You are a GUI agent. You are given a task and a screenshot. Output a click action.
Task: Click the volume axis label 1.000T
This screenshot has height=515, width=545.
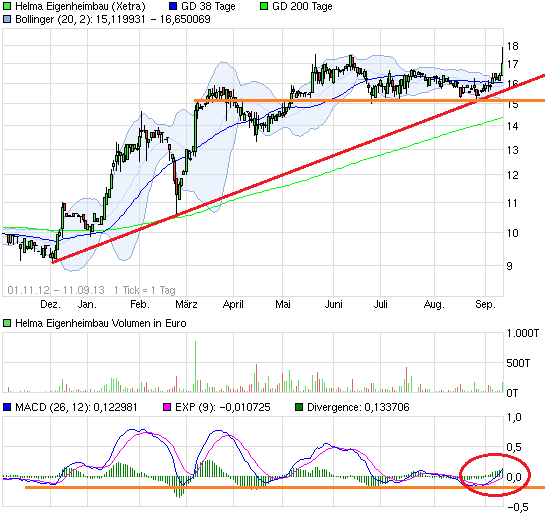point(522,333)
